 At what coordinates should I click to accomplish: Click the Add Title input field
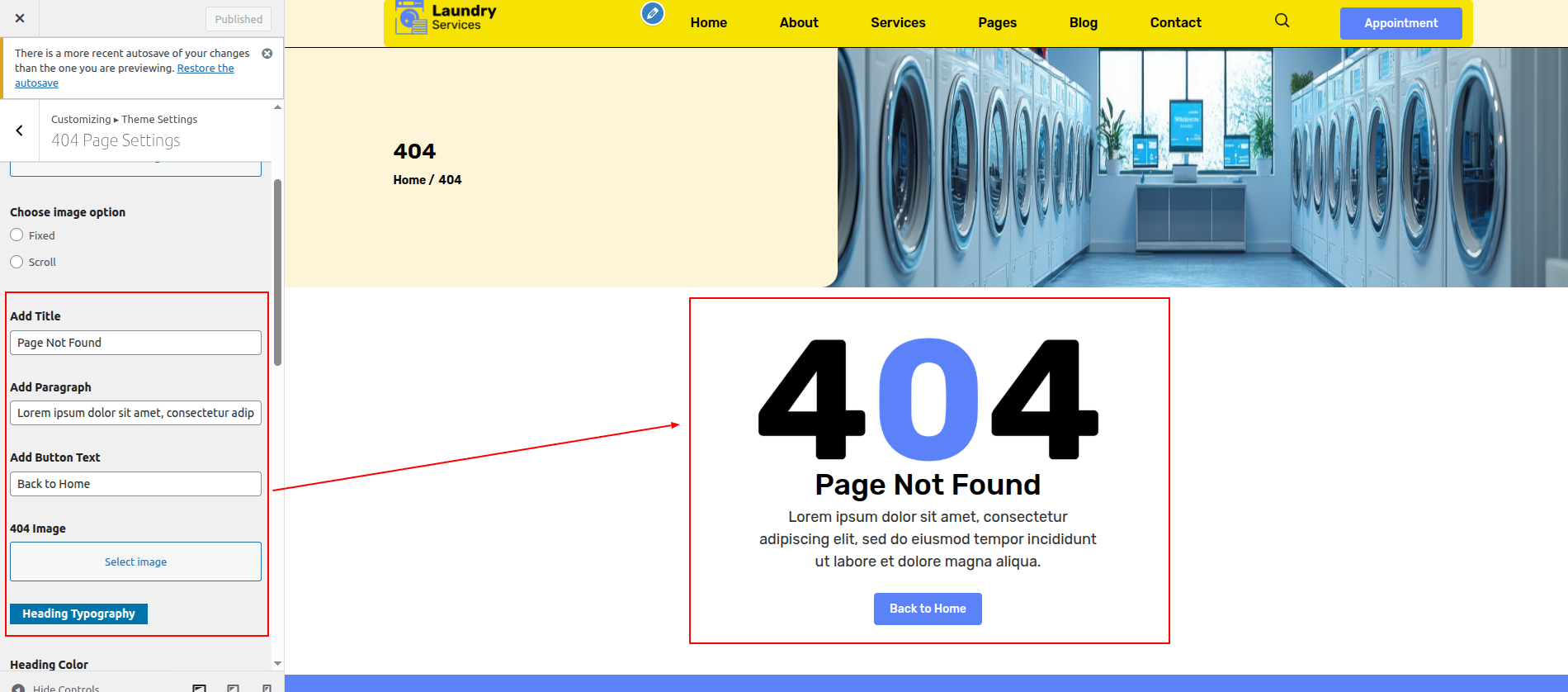click(135, 343)
